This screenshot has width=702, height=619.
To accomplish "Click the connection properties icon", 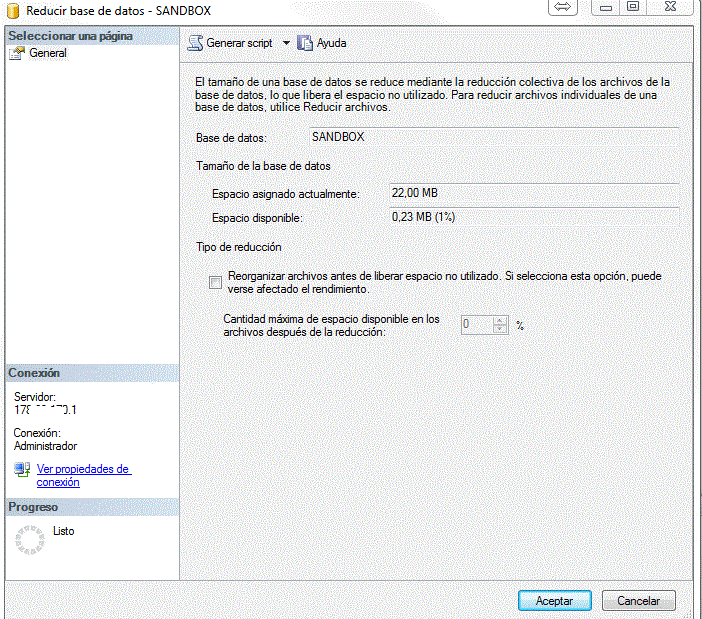I will [x=22, y=470].
